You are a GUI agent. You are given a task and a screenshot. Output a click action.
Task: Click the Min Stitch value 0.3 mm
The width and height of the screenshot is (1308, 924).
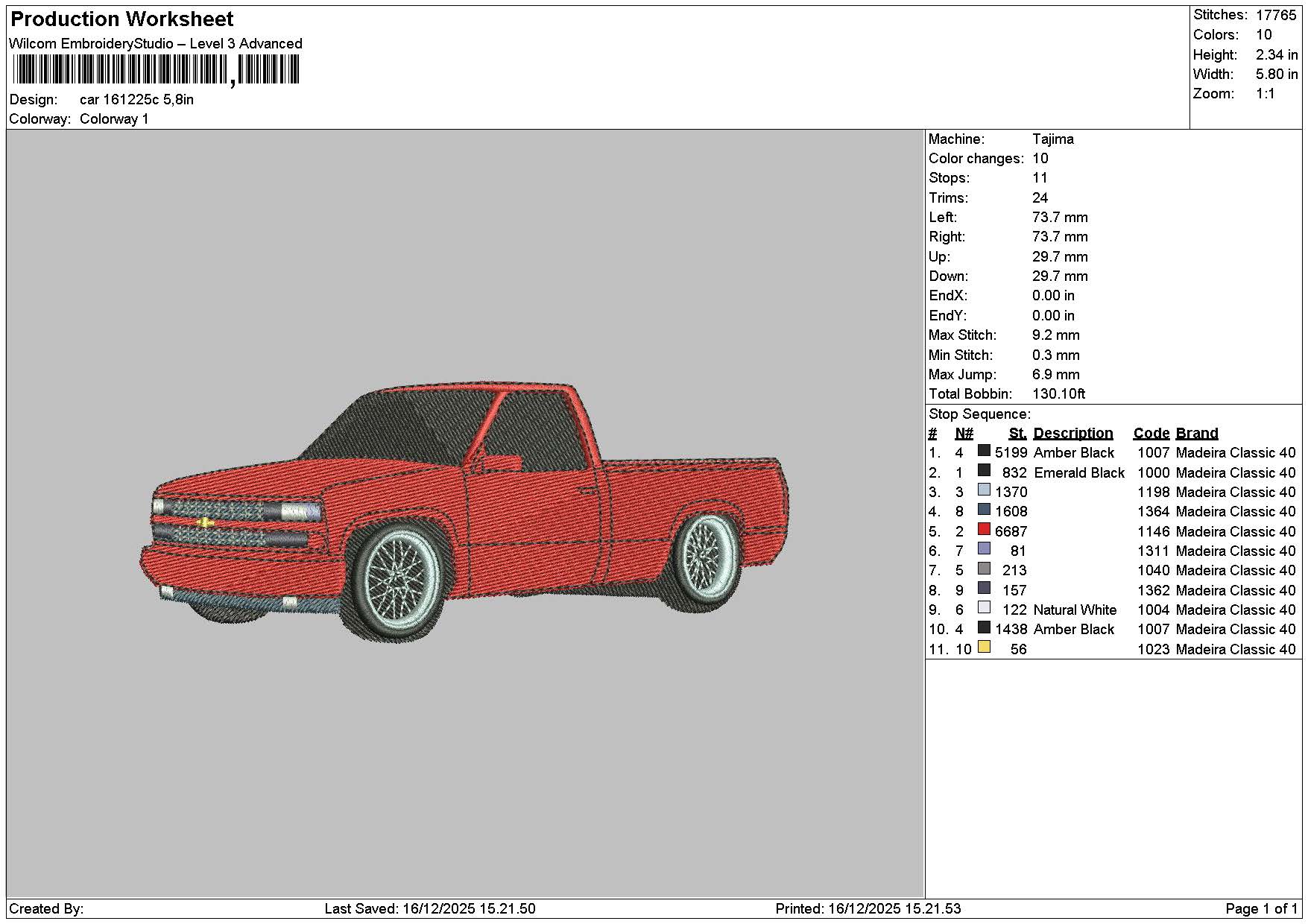click(1056, 355)
